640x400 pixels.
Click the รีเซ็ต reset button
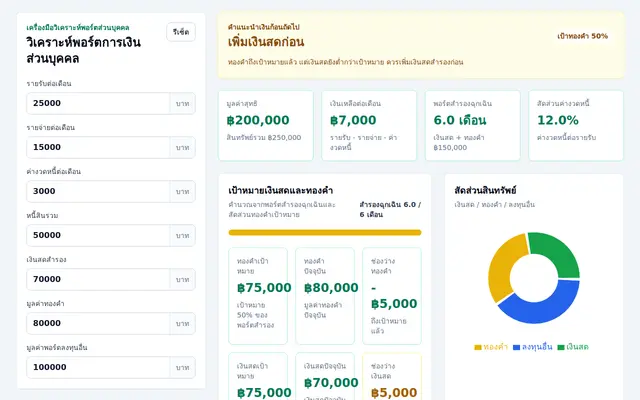tap(181, 32)
